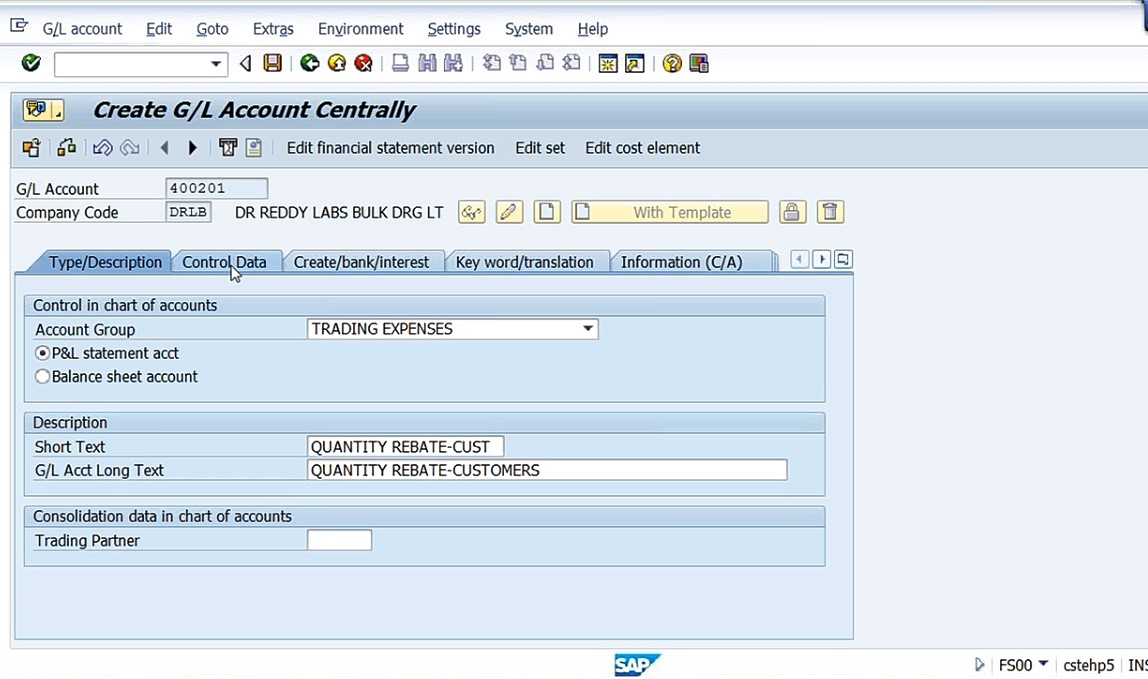The width and height of the screenshot is (1148, 679).
Task: Click the green Back arrow icon
Action: point(310,63)
